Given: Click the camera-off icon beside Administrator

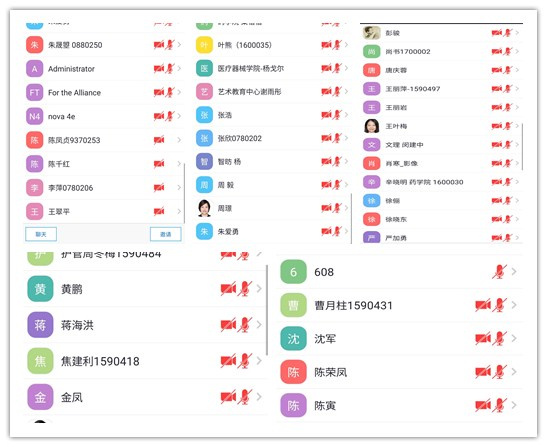Looking at the screenshot, I should point(159,69).
